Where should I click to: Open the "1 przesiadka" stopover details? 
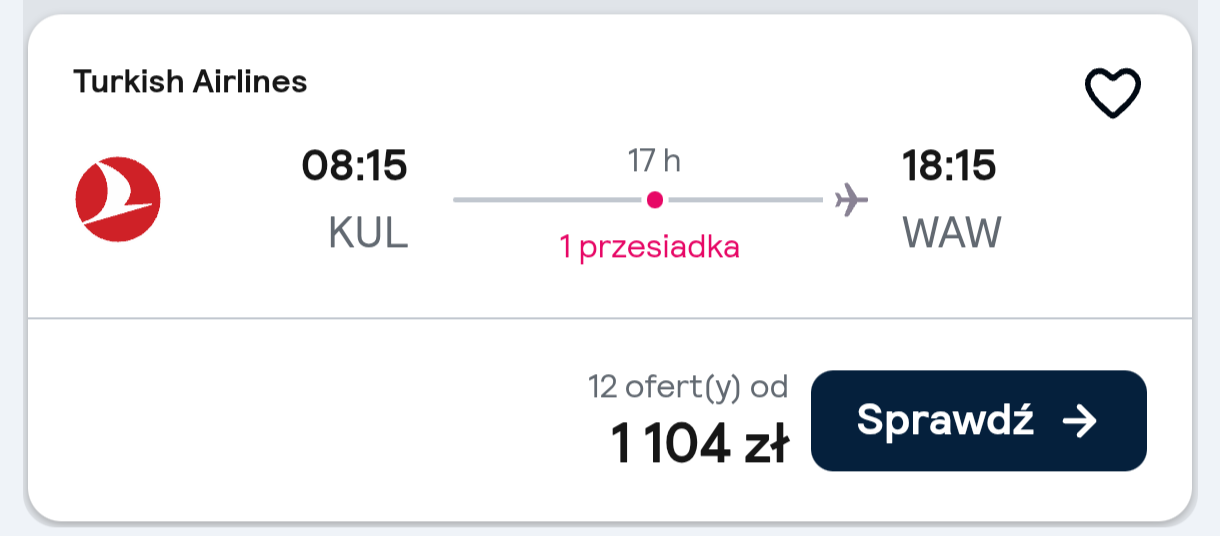pos(650,247)
